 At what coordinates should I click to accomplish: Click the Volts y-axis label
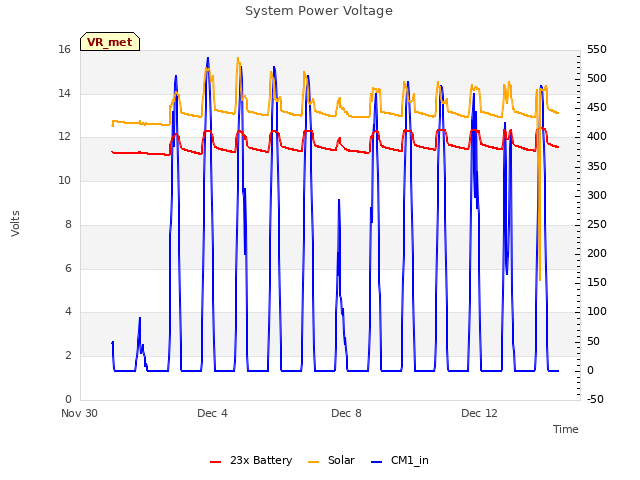coord(15,223)
